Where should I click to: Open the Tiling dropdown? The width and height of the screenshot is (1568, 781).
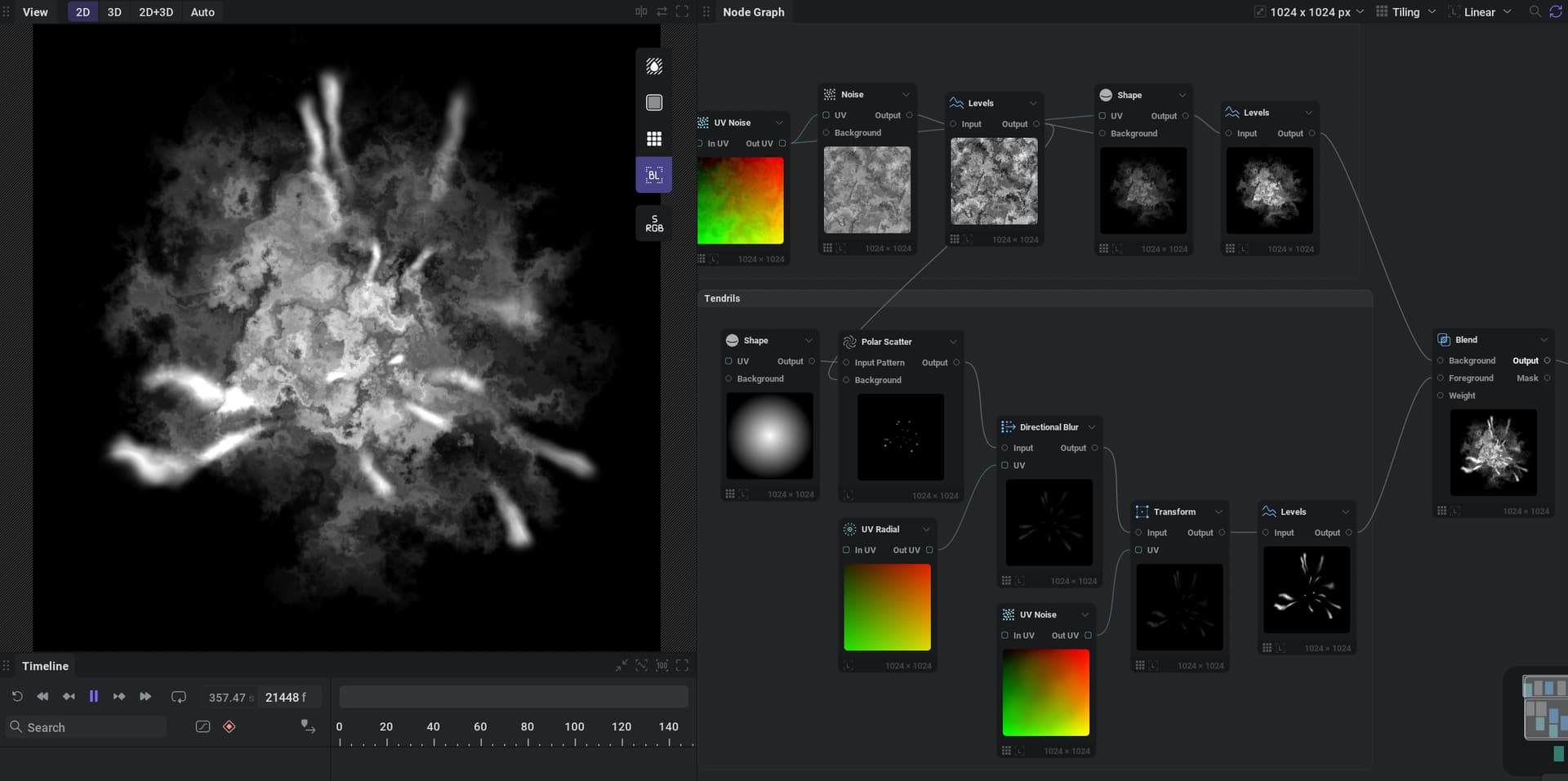[x=1405, y=11]
